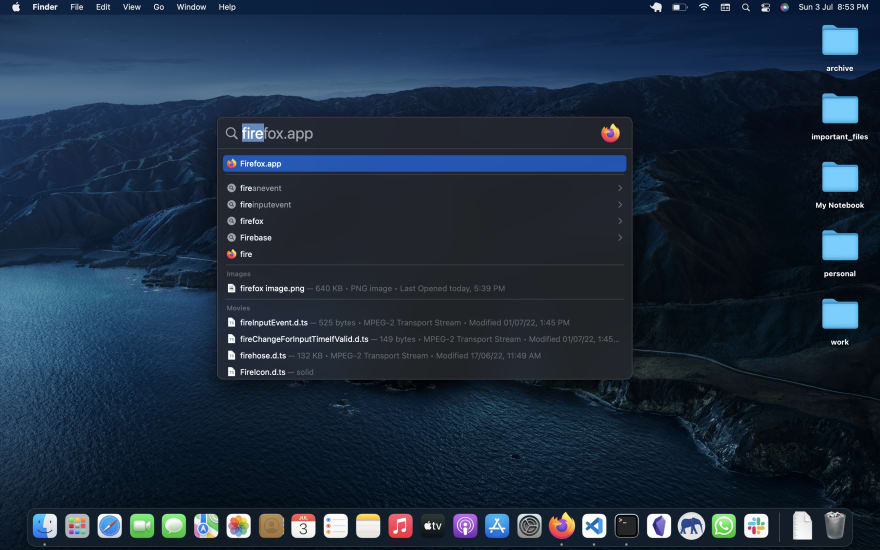Click the Wi-Fi status icon

click(x=703, y=7)
